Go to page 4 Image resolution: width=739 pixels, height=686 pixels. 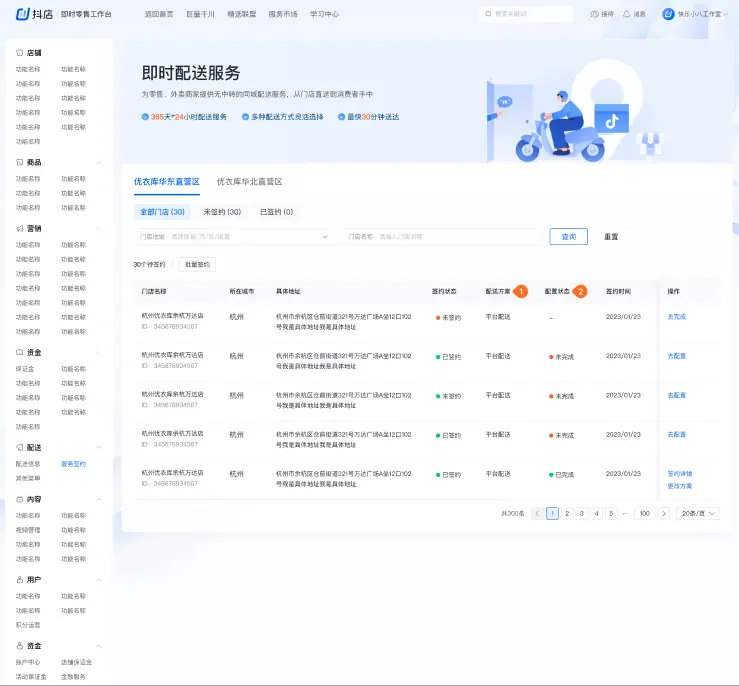[596, 514]
